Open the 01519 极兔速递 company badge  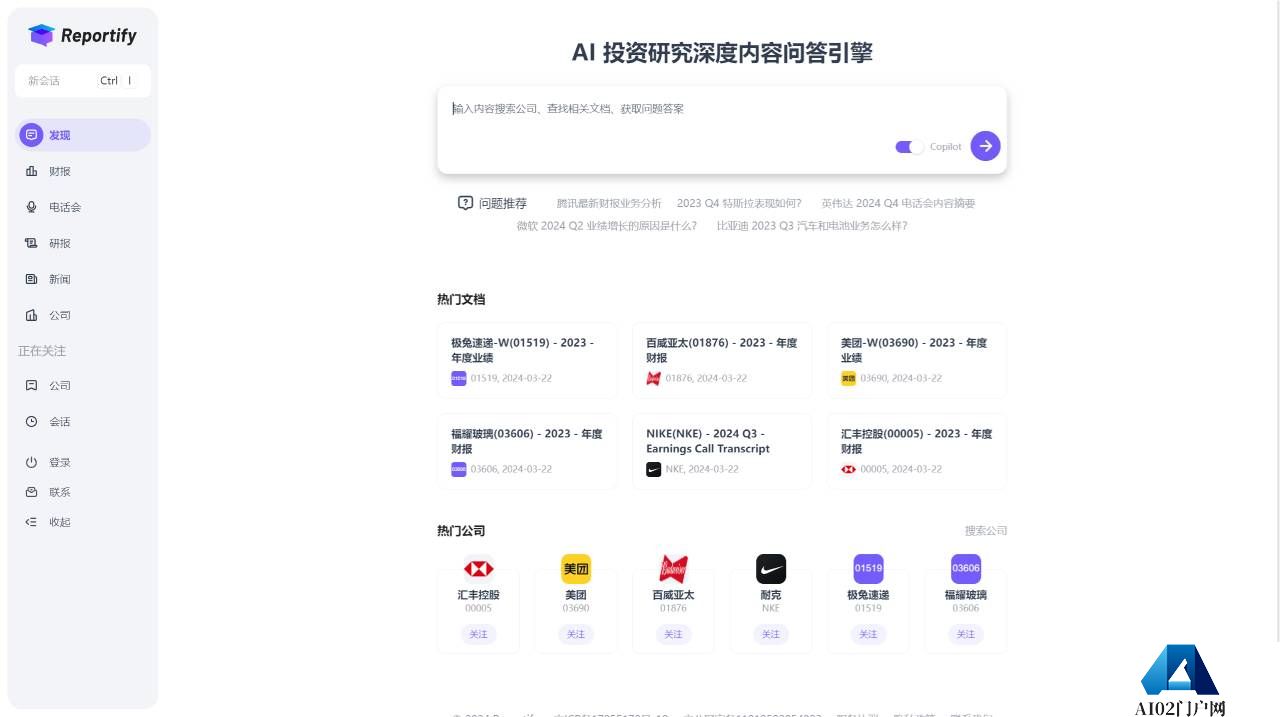868,569
